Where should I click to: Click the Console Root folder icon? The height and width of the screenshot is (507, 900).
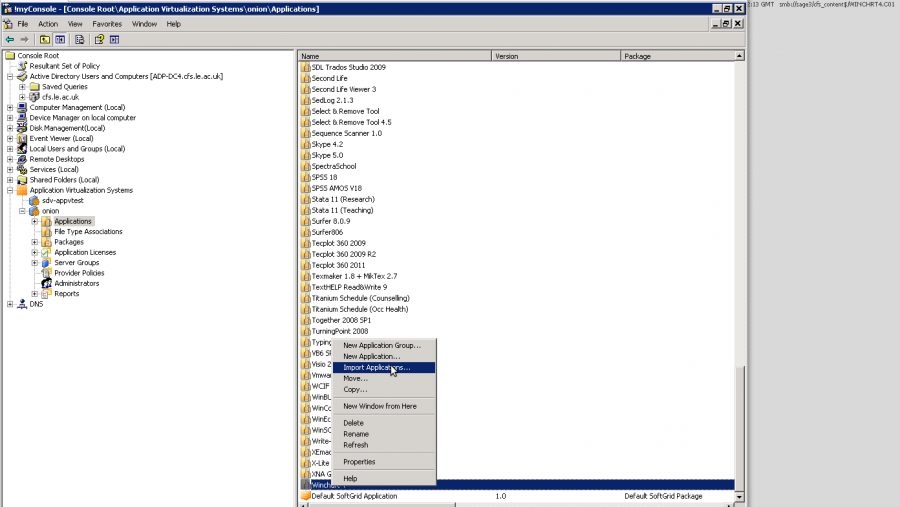10,56
